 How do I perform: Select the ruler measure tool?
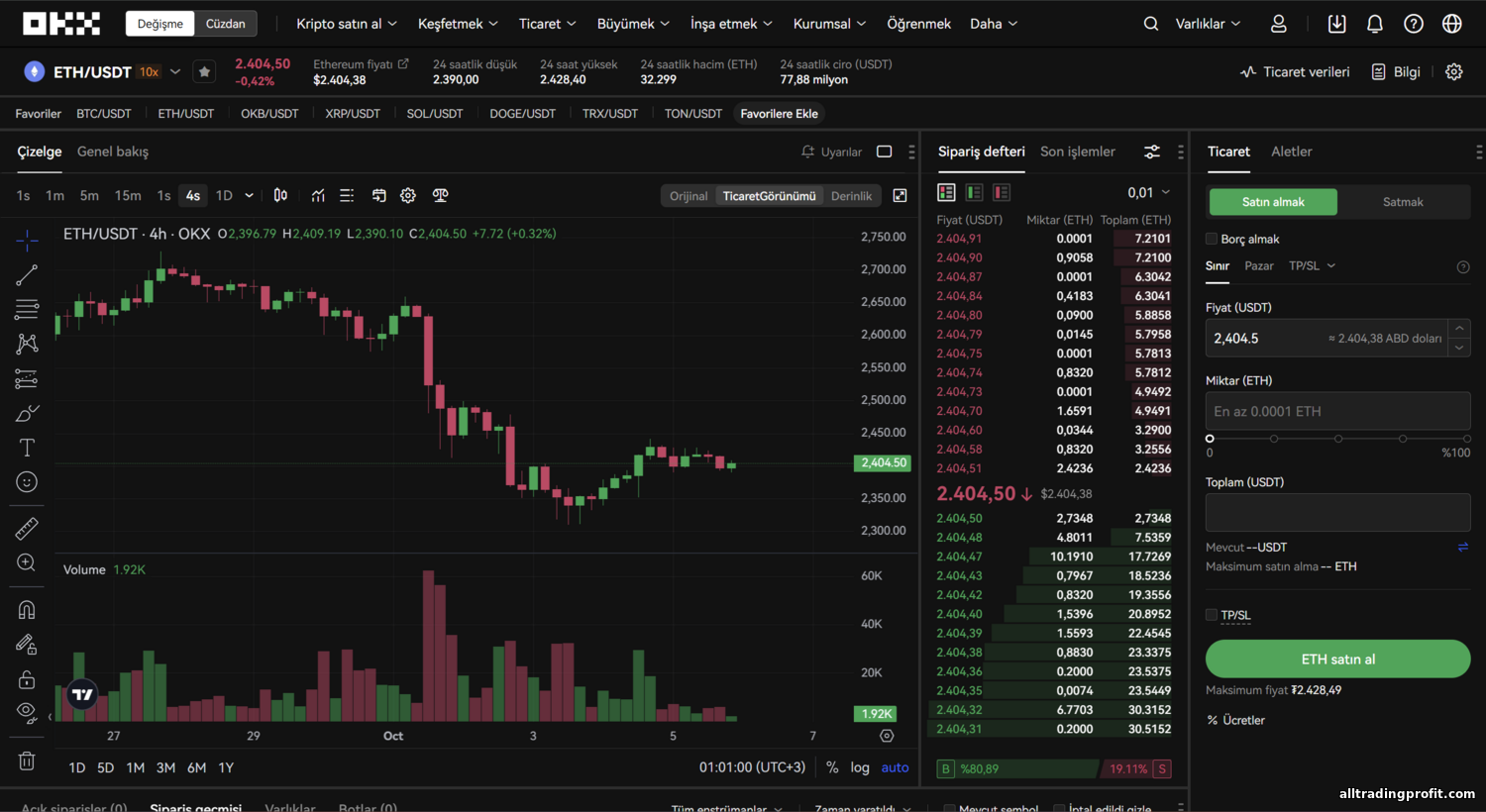click(27, 528)
